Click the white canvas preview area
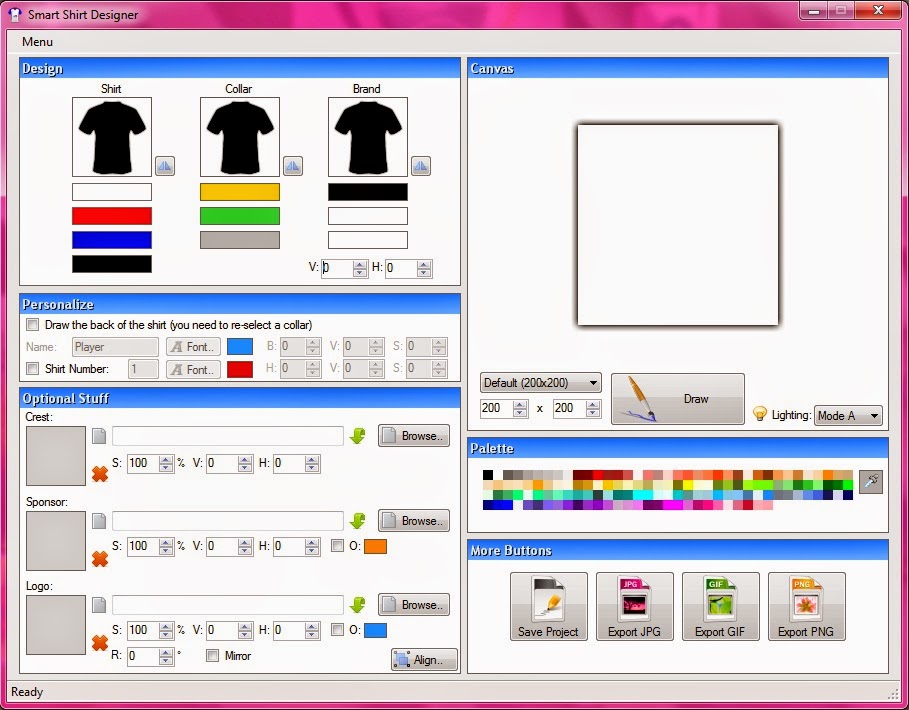Image resolution: width=909 pixels, height=710 pixels. click(x=678, y=225)
